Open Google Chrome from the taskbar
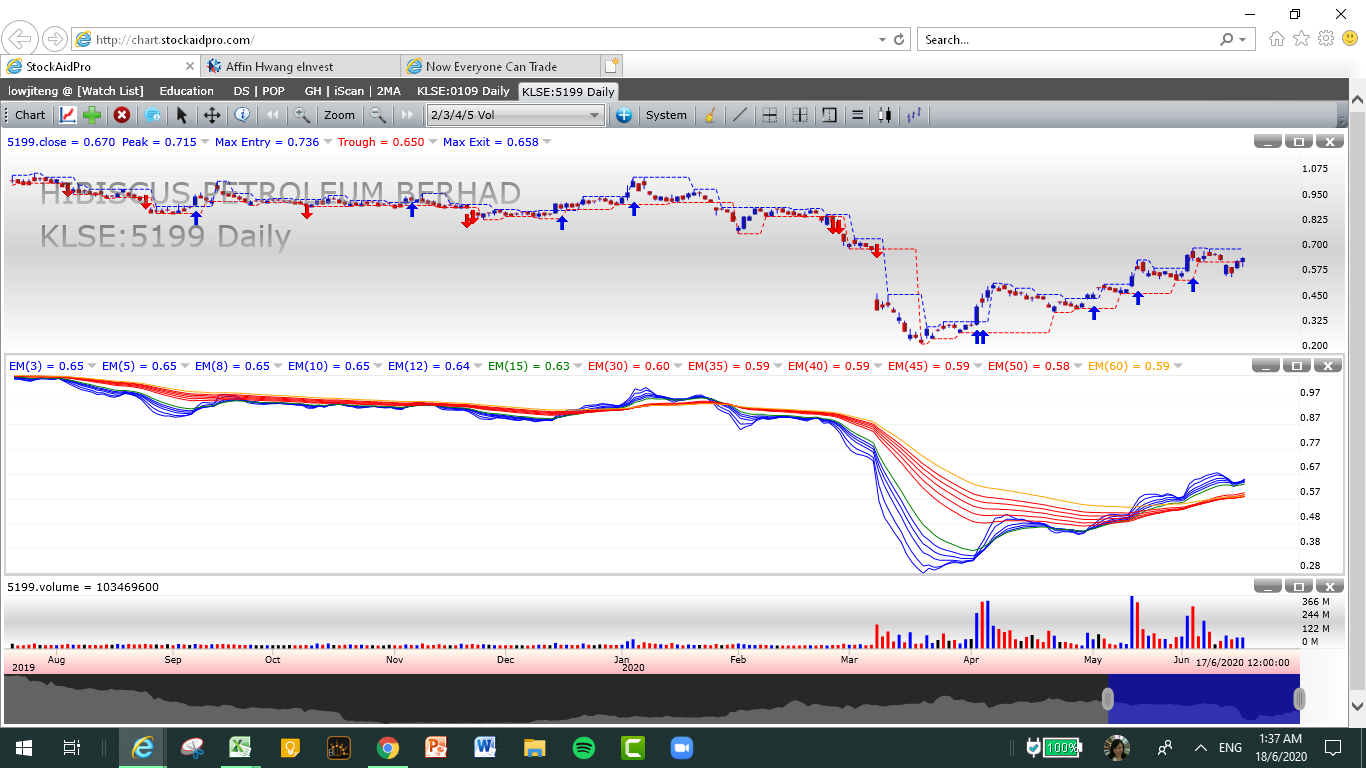This screenshot has height=768, width=1366. [388, 747]
